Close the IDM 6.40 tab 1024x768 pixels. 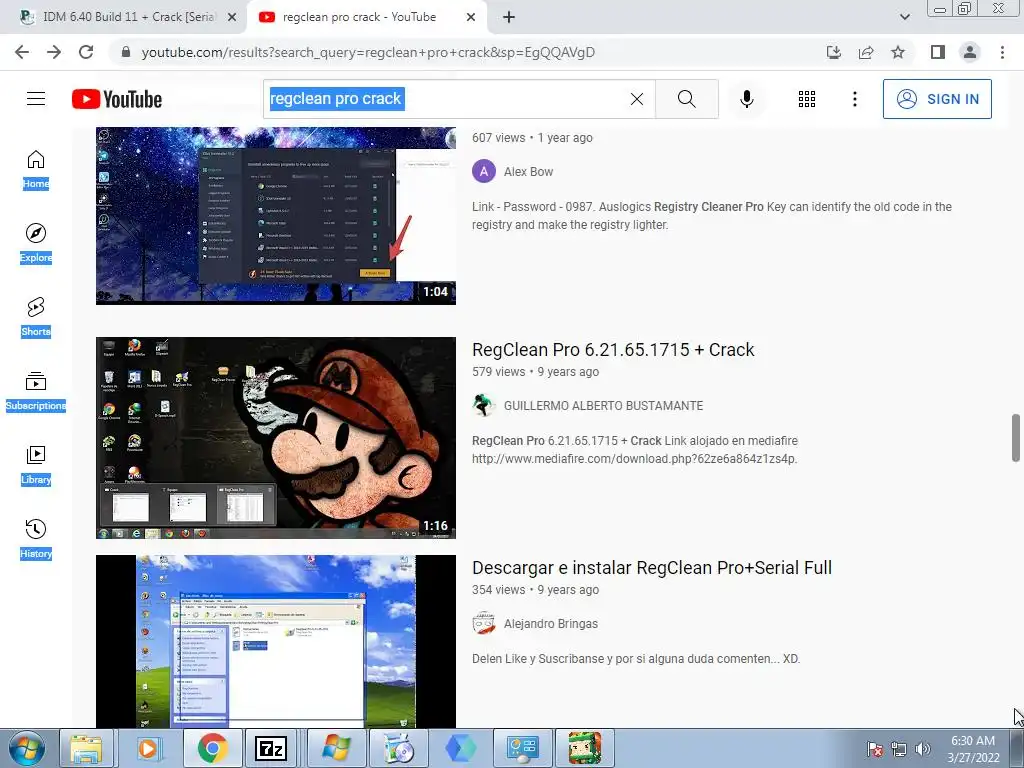pyautogui.click(x=232, y=18)
